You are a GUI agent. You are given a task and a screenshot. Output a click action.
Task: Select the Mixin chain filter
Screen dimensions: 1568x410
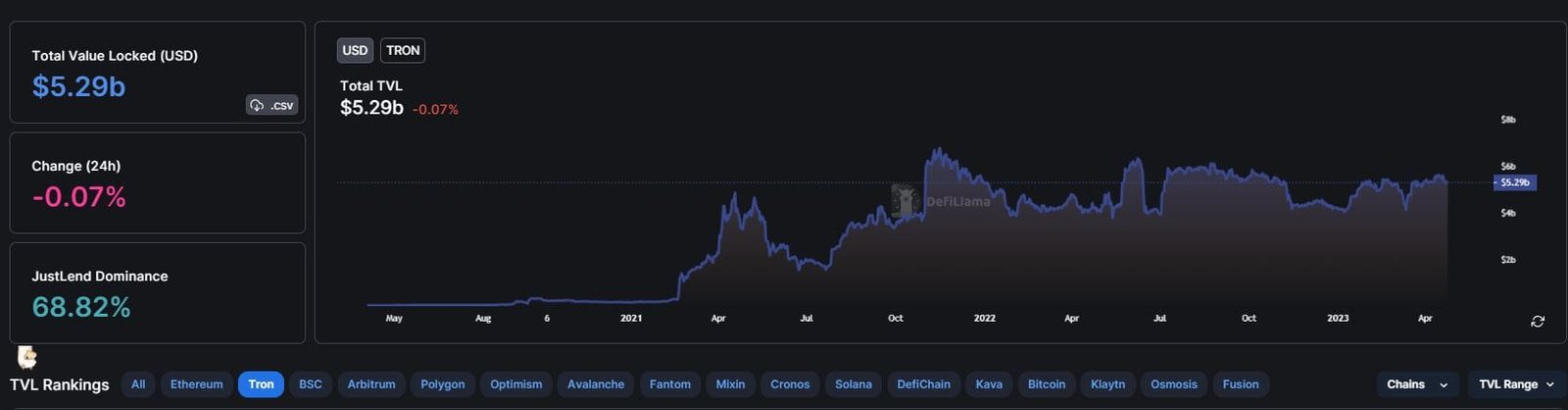pyautogui.click(x=730, y=384)
